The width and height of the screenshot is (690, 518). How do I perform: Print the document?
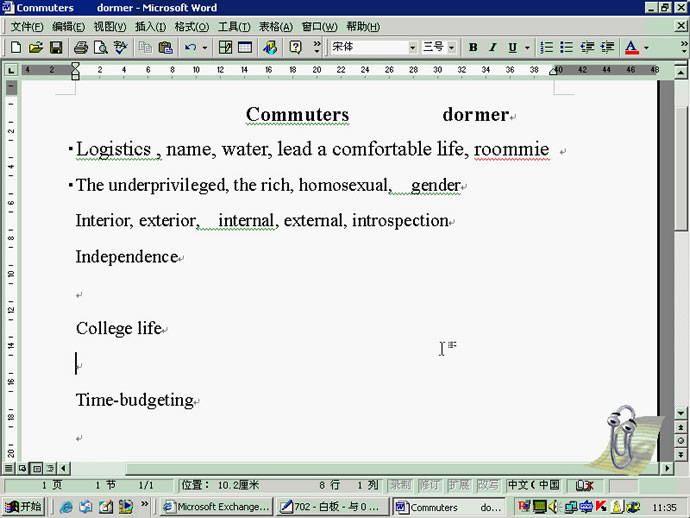pos(81,47)
